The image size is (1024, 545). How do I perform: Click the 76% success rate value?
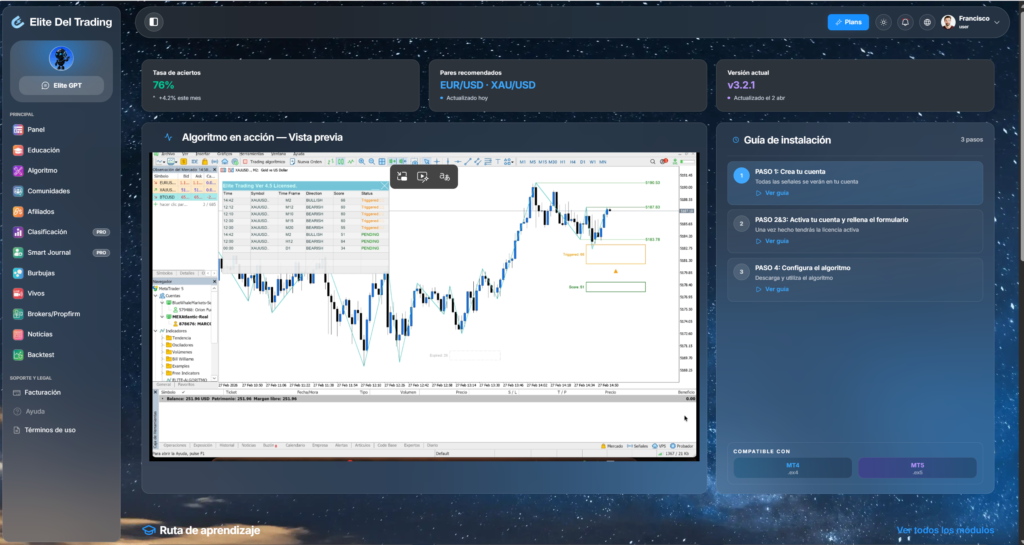163,85
